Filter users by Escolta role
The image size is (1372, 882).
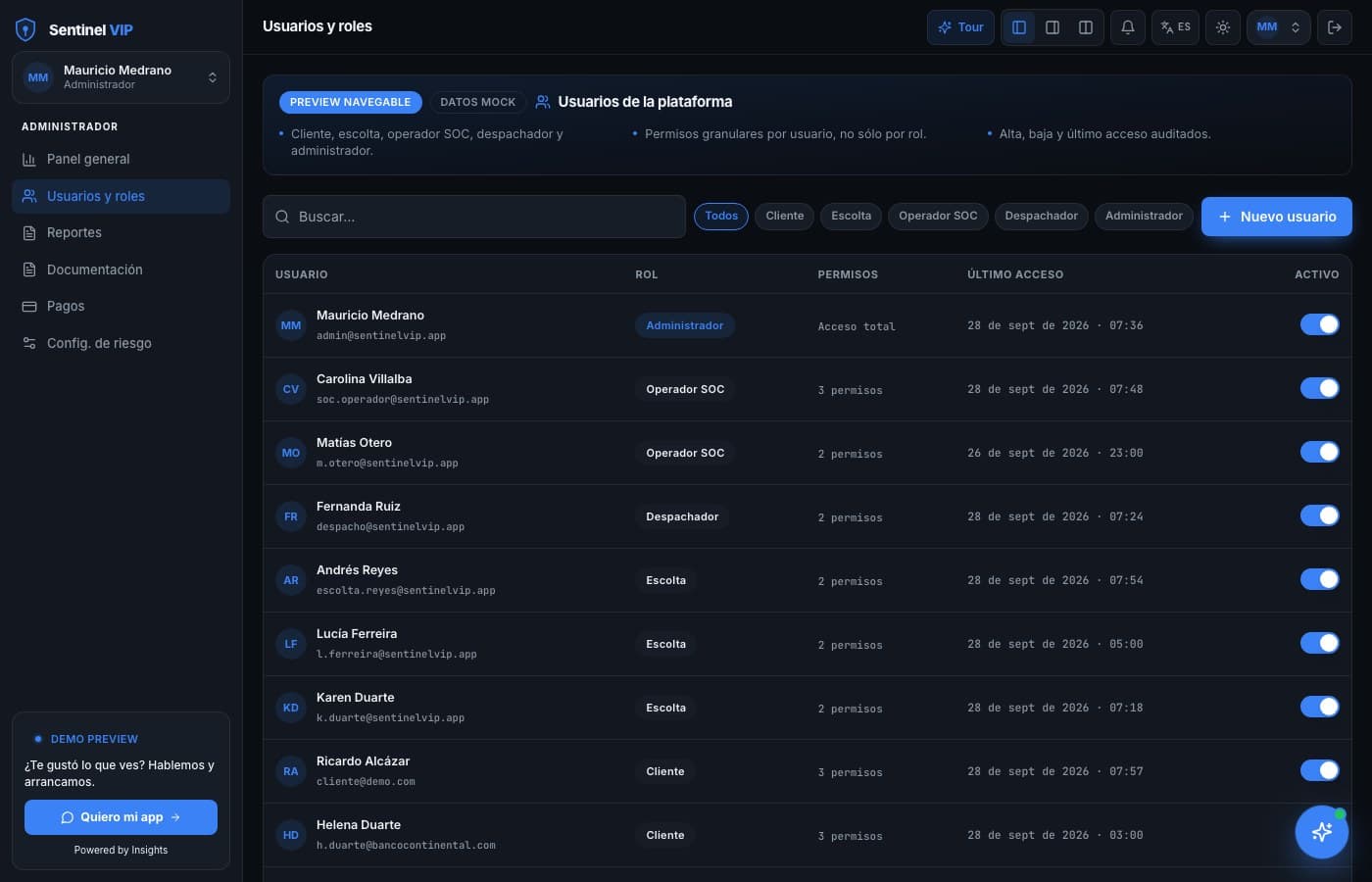[x=851, y=216]
